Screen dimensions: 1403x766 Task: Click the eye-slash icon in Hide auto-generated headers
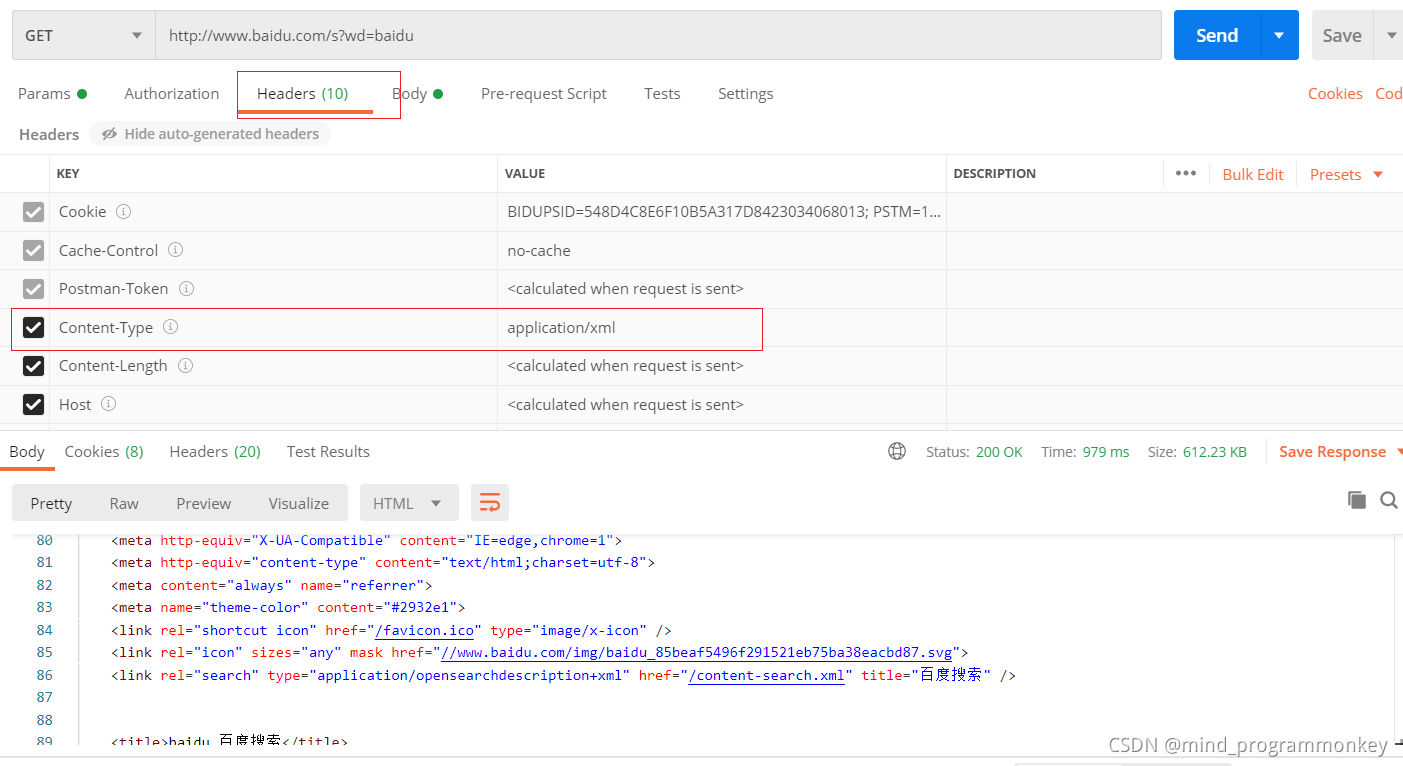108,134
